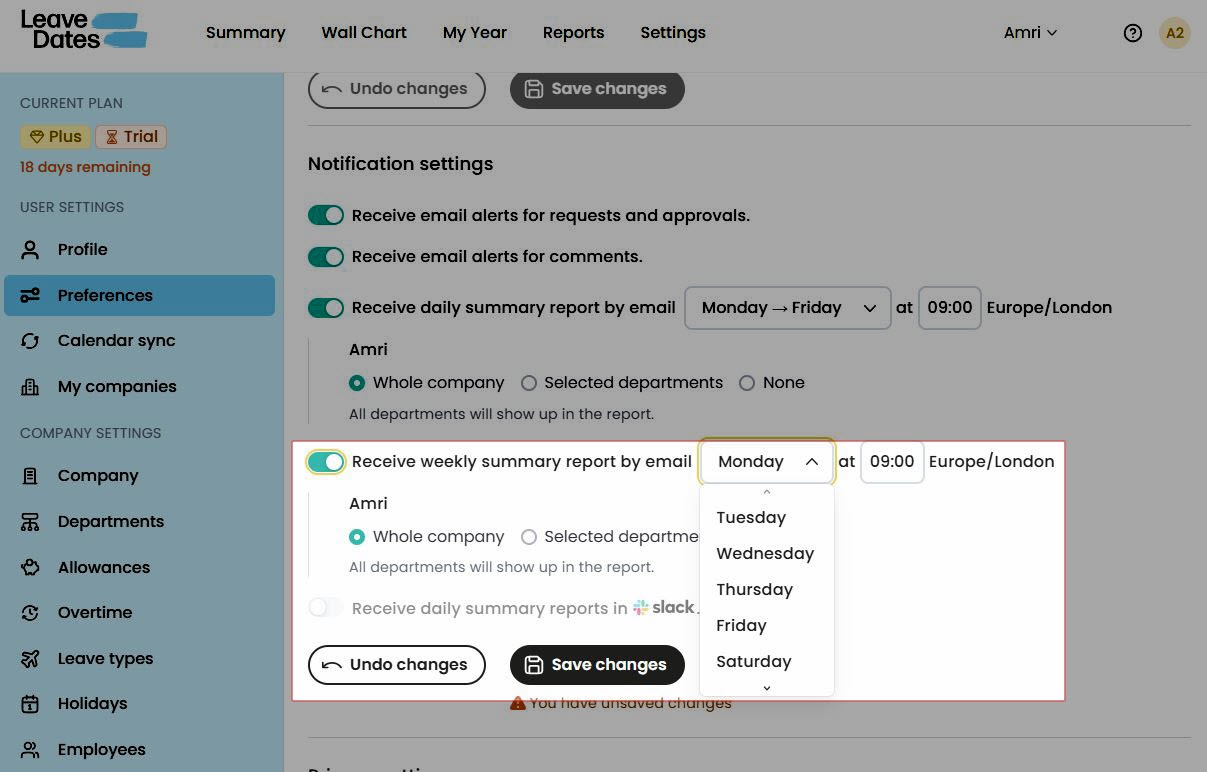Click the '18 days remaining' text
The height and width of the screenshot is (772, 1207).
pos(85,168)
